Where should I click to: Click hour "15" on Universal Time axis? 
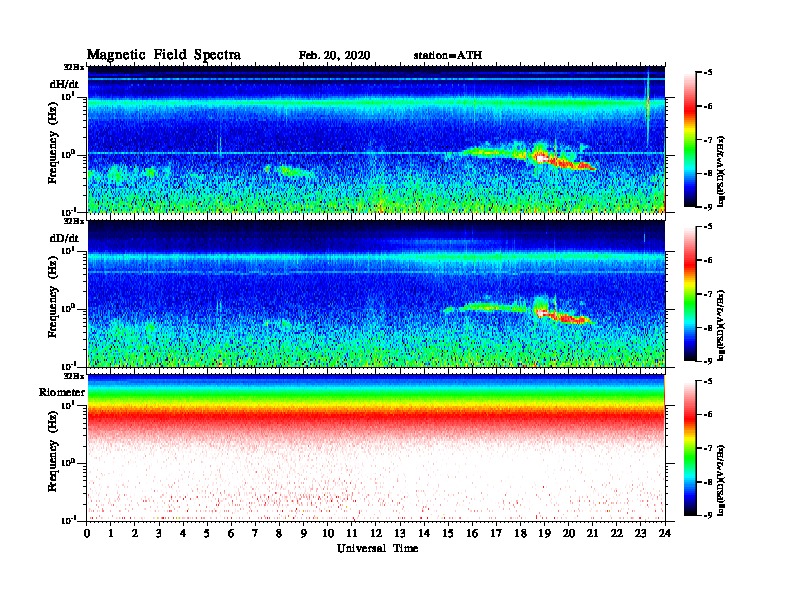448,533
